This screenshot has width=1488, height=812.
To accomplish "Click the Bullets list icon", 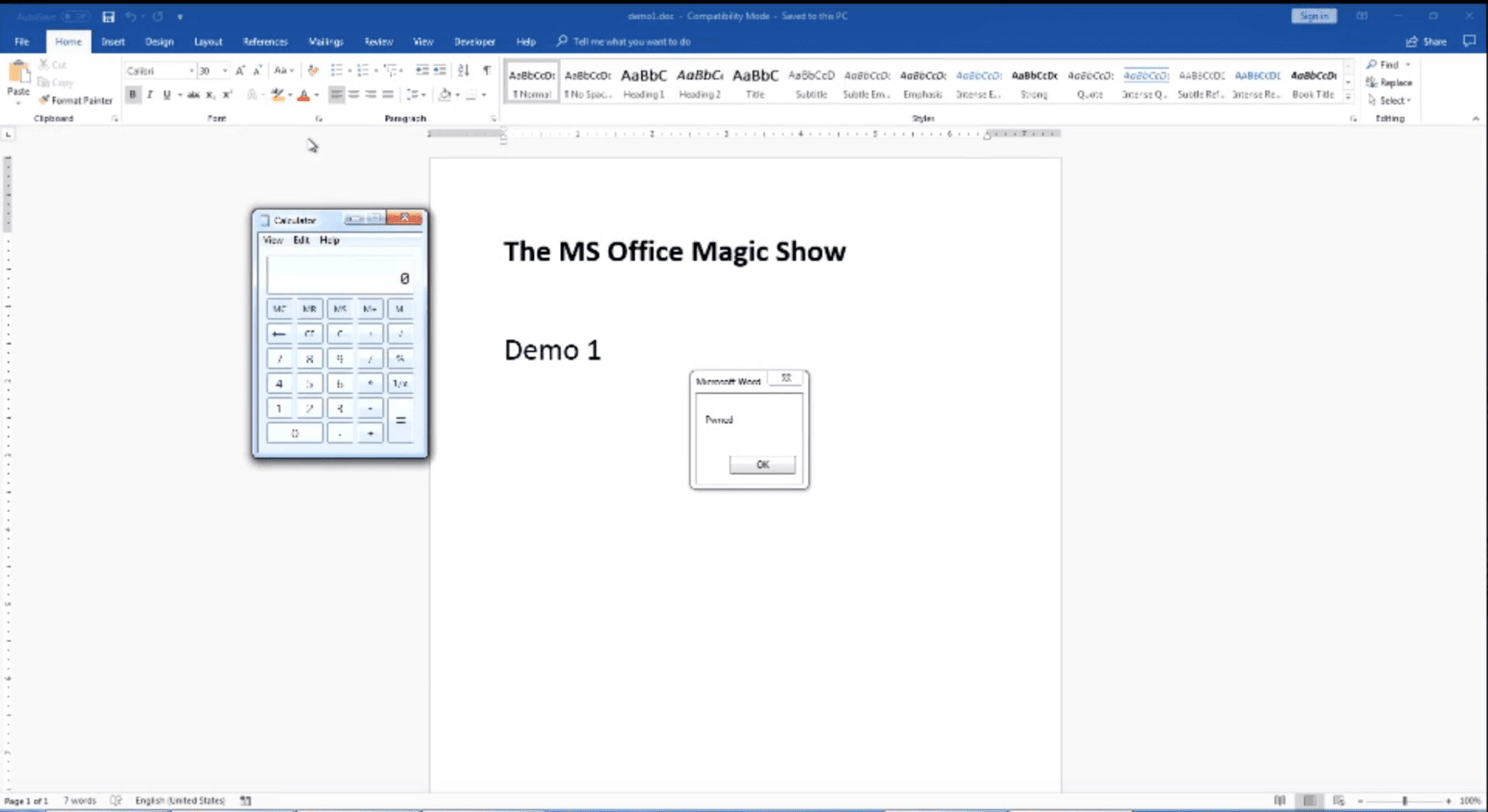I will tap(336, 70).
